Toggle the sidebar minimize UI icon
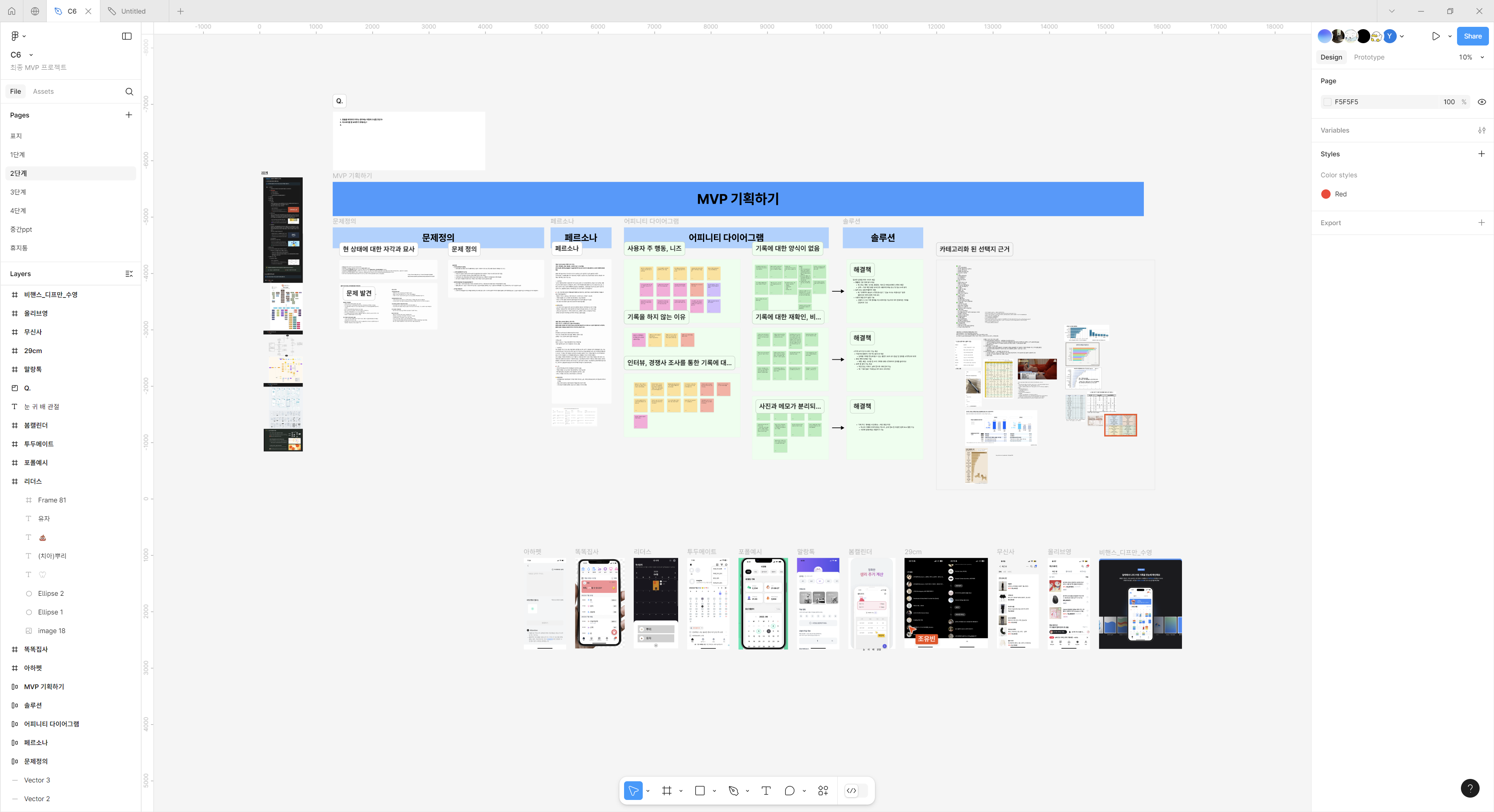Viewport: 1494px width, 812px height. point(126,36)
